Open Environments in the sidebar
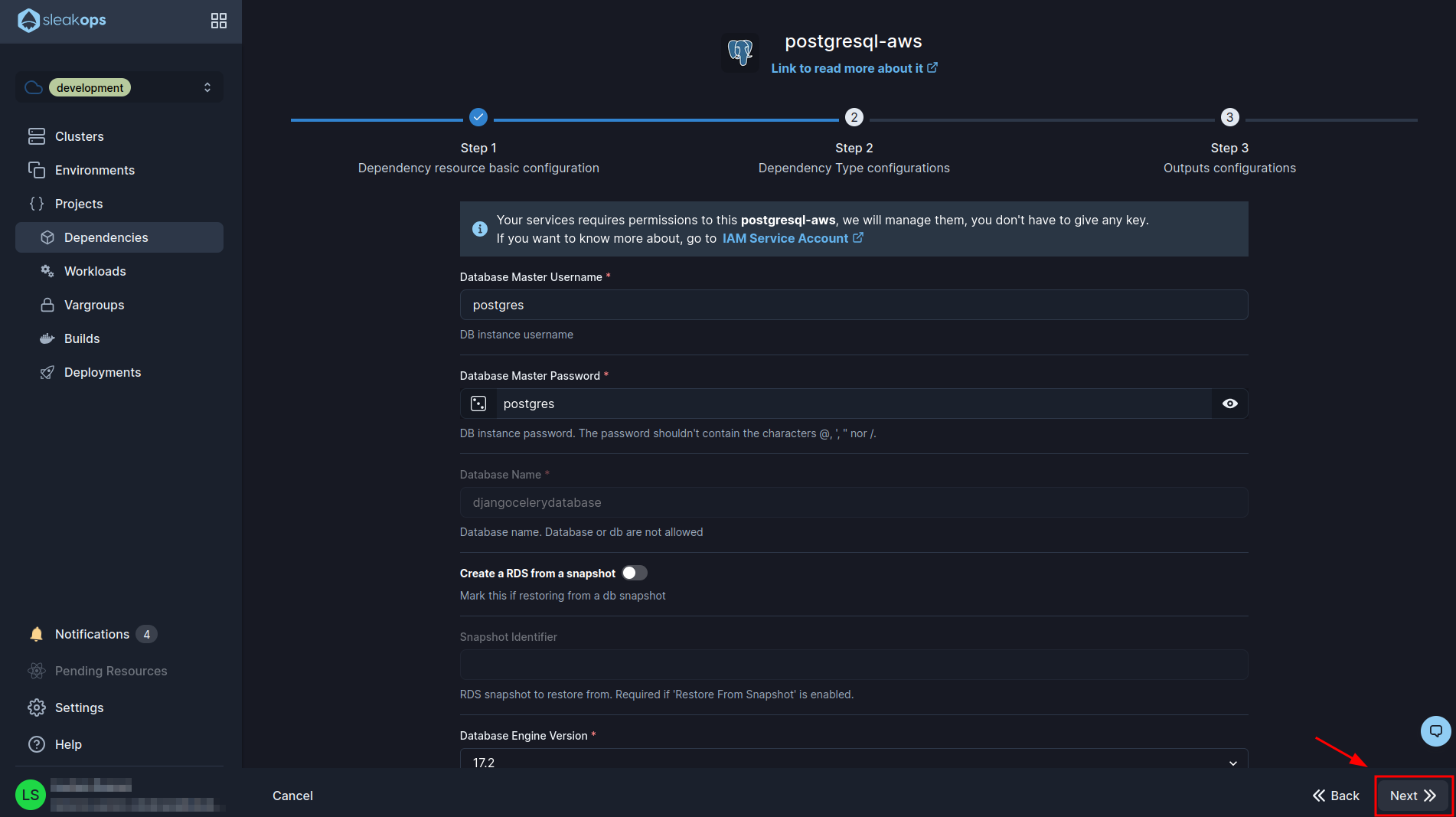1456x817 pixels. [119, 170]
